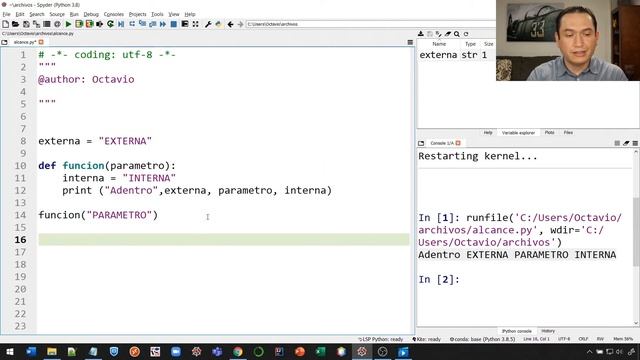
Task: Select the IPython console tab
Action: point(516,331)
